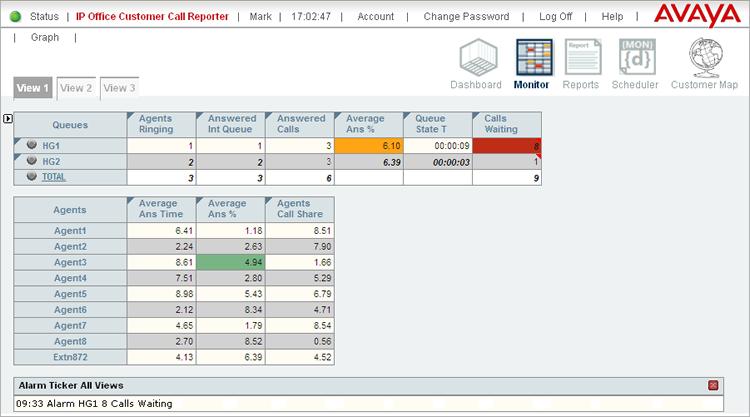Click the HG2 queue status ball
The height and width of the screenshot is (417, 750).
pyautogui.click(x=32, y=160)
